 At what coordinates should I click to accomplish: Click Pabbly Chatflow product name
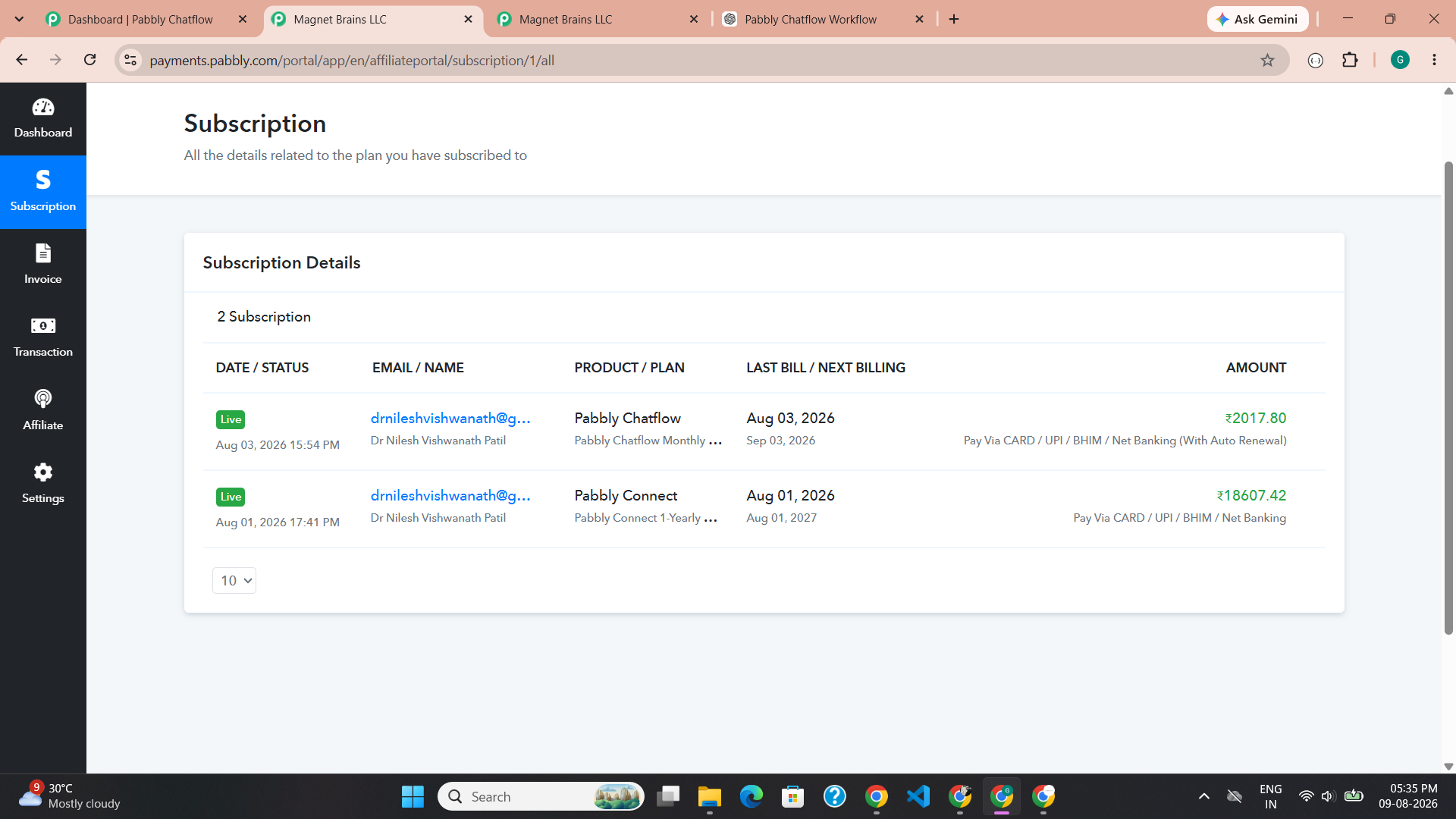627,418
